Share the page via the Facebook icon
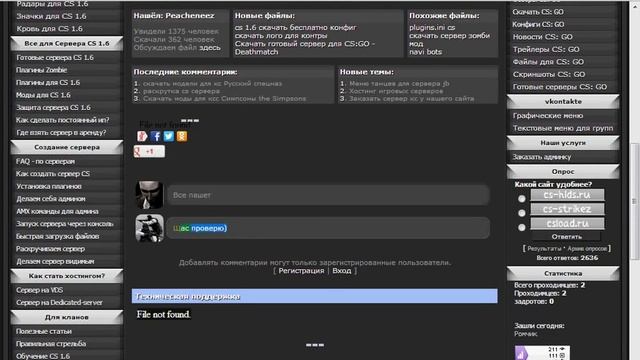Image resolution: width=640 pixels, height=360 pixels. click(x=156, y=136)
